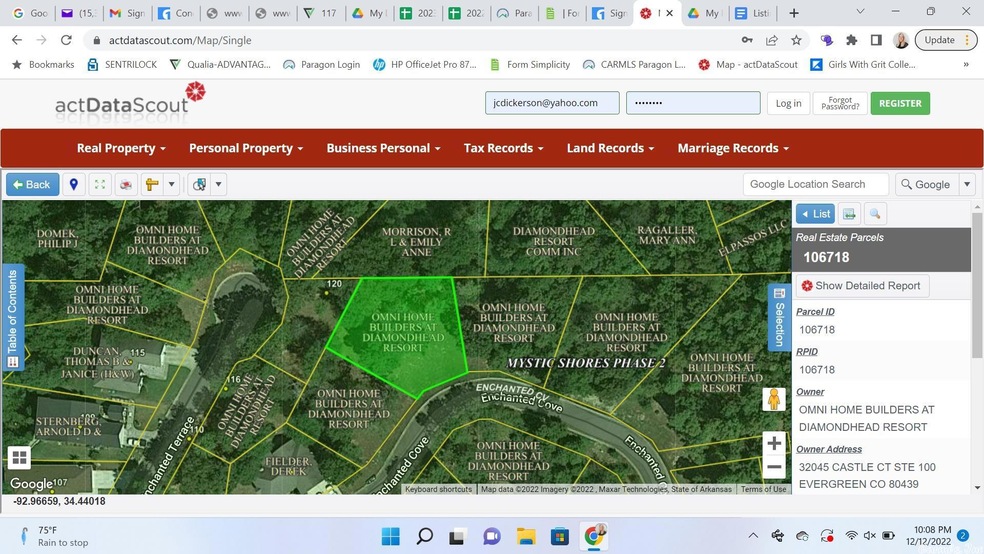Toggle the Table of Contents side panel
Image resolution: width=984 pixels, height=554 pixels.
pos(12,316)
